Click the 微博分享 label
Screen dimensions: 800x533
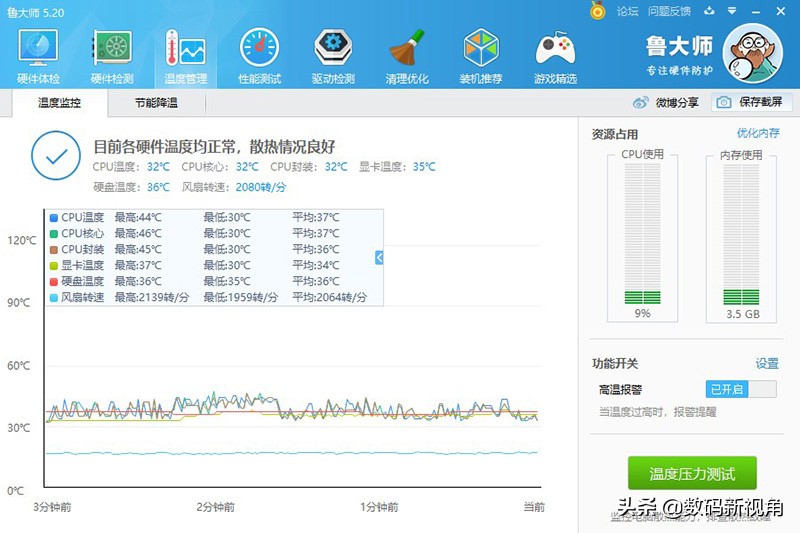(677, 103)
